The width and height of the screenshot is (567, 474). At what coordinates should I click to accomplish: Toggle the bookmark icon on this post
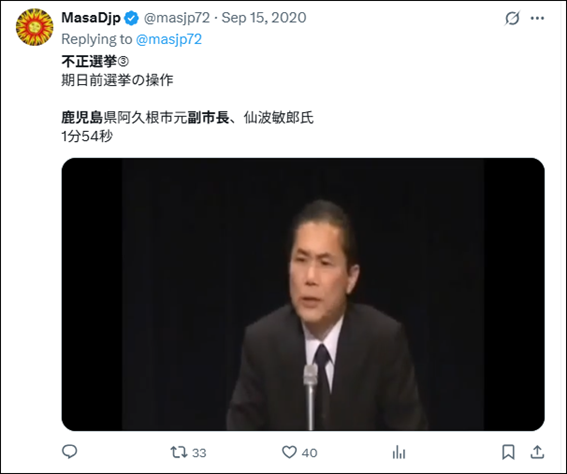508,452
